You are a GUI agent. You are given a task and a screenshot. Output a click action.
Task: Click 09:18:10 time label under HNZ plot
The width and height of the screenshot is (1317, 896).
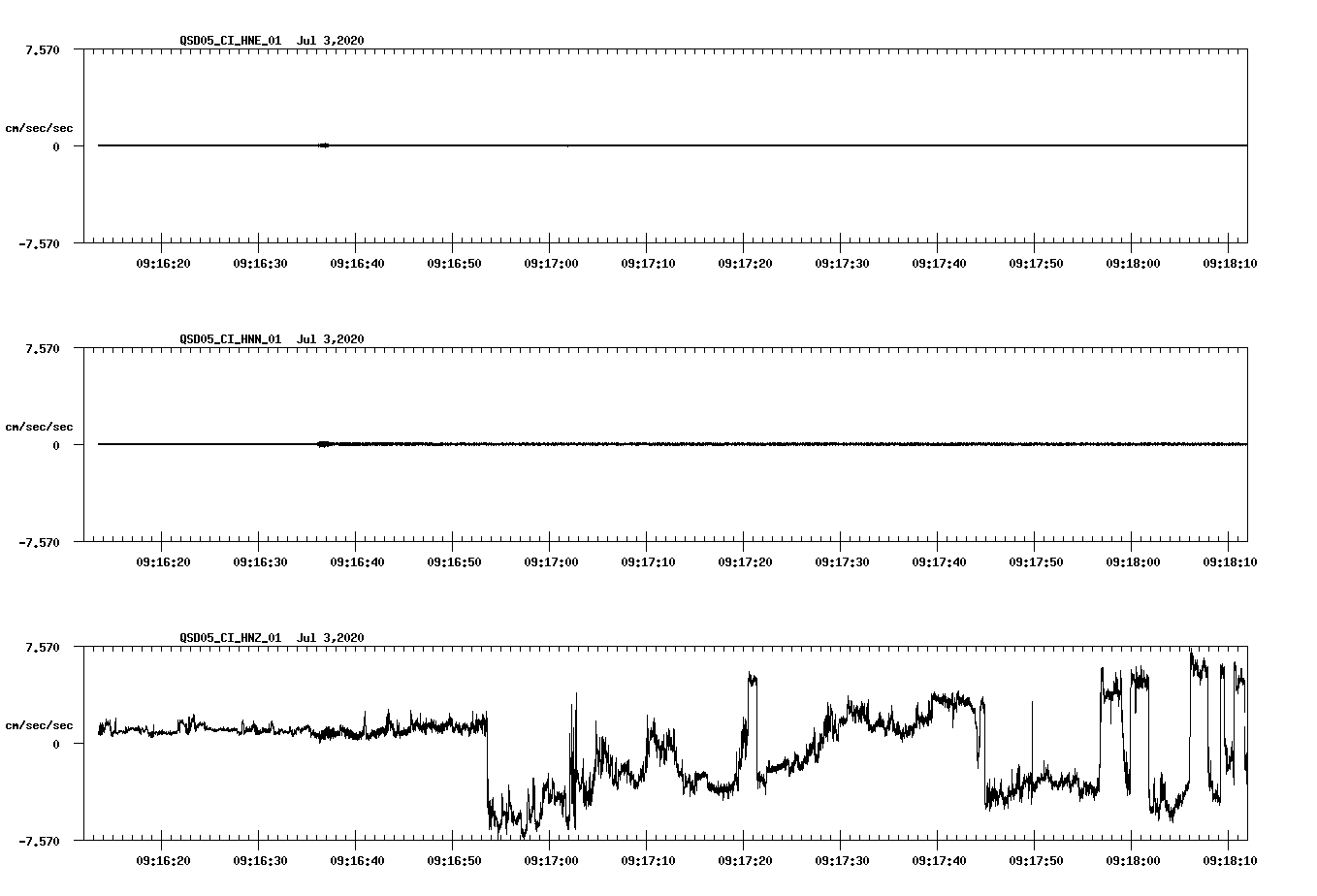1230,860
